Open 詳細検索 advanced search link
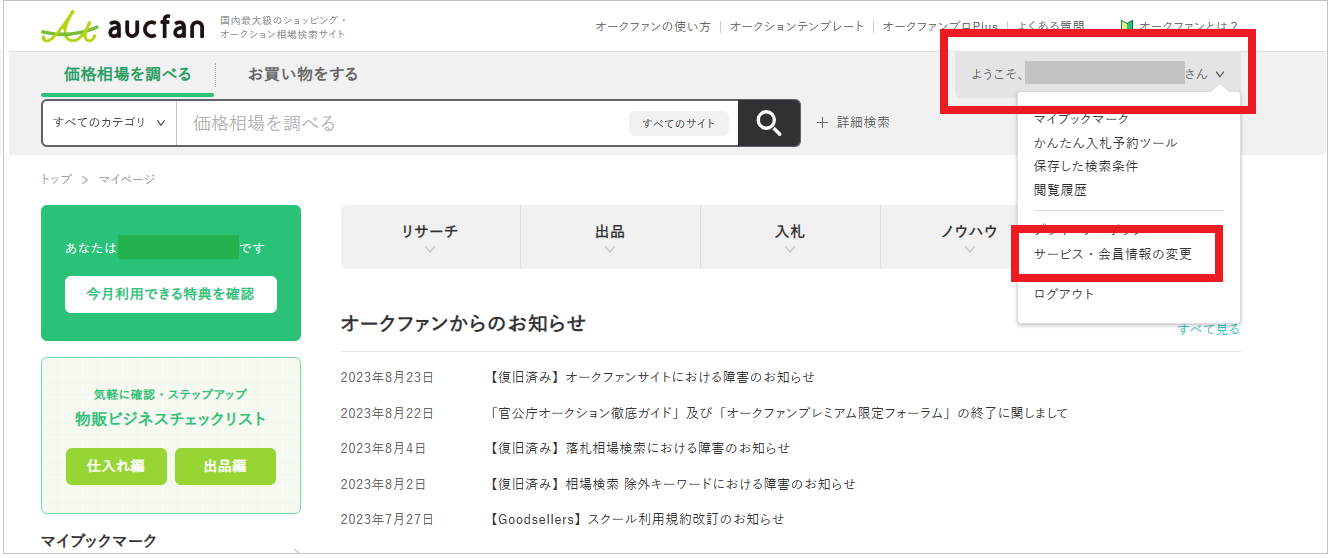The width and height of the screenshot is (1331, 558). 863,123
